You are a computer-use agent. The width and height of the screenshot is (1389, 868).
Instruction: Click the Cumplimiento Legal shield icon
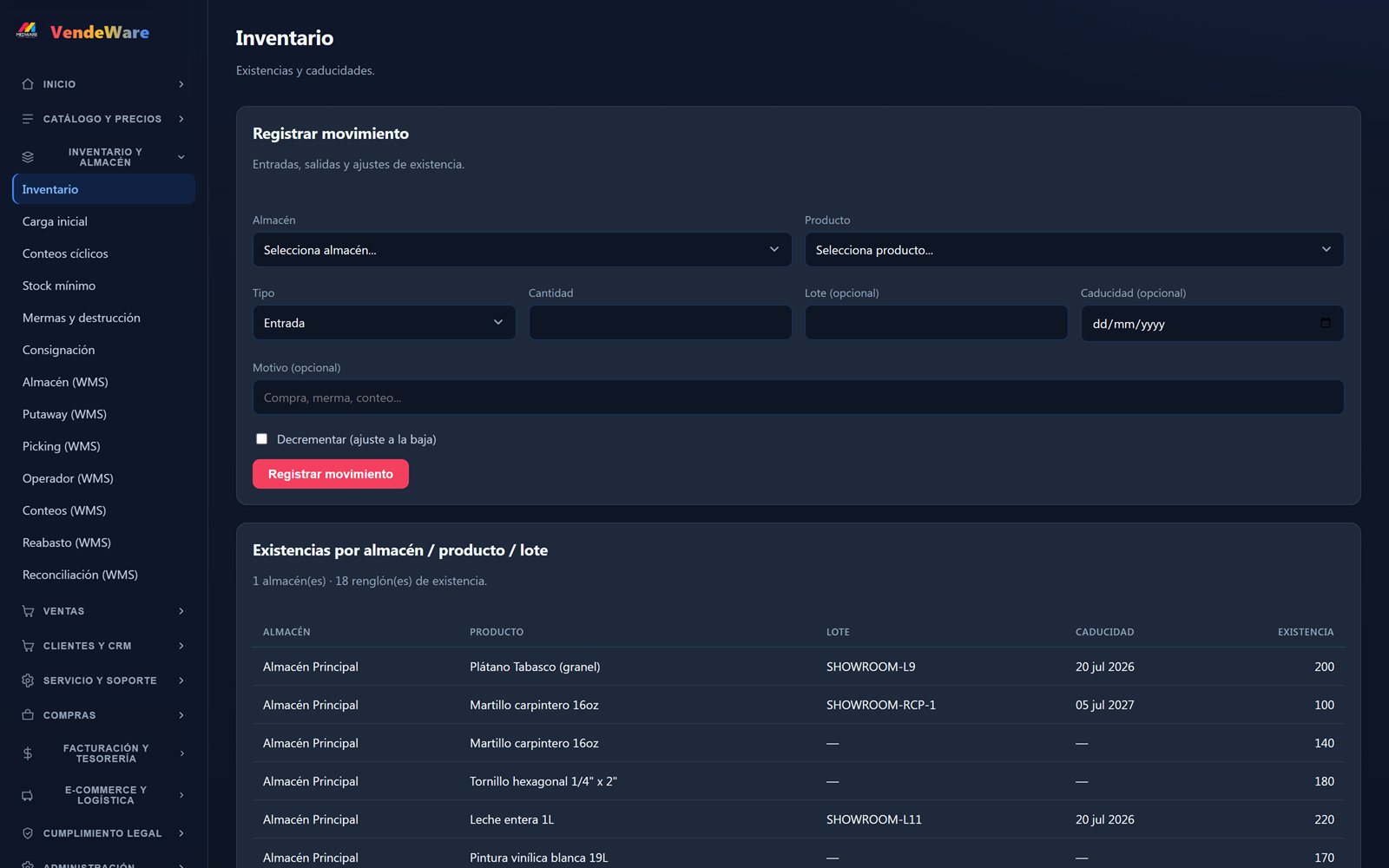(28, 833)
